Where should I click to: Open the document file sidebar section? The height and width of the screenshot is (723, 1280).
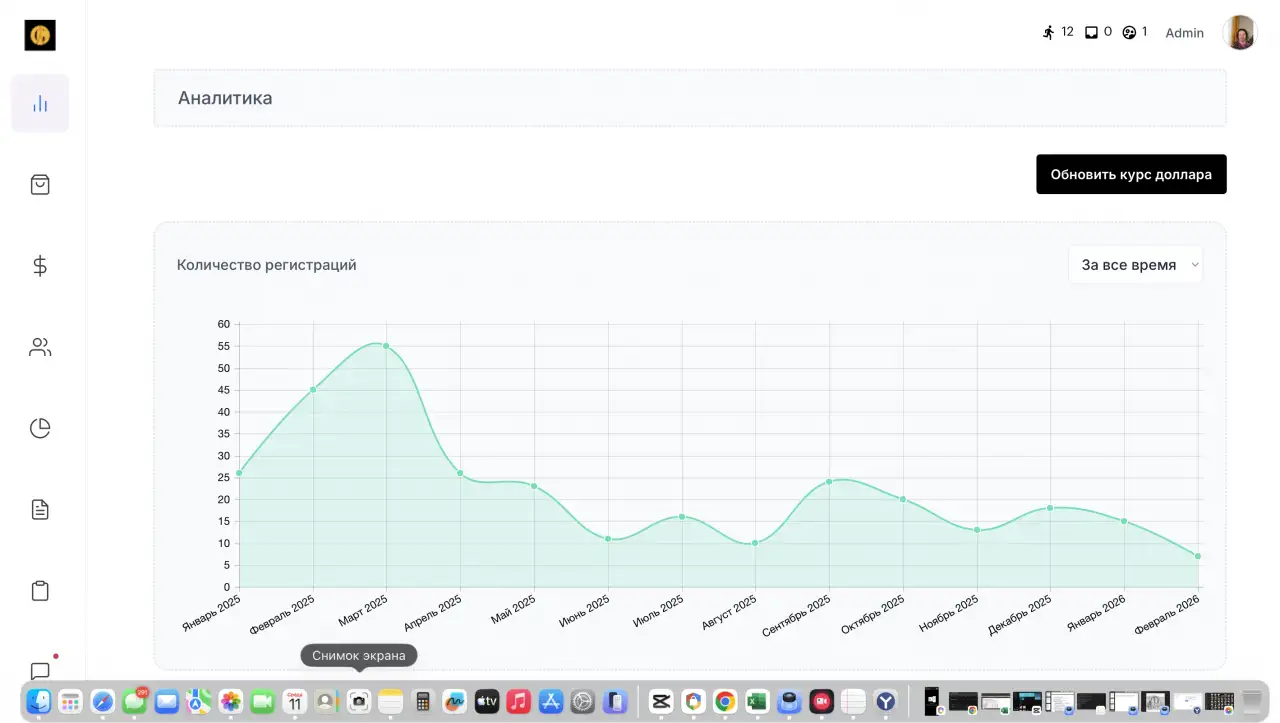click(x=40, y=510)
